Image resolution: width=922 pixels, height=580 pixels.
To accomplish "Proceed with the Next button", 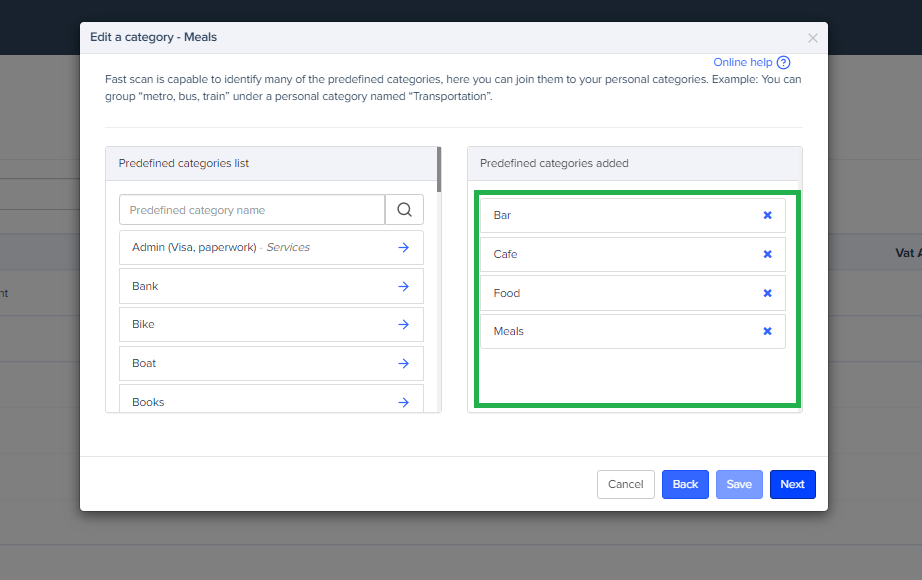I will (x=792, y=484).
